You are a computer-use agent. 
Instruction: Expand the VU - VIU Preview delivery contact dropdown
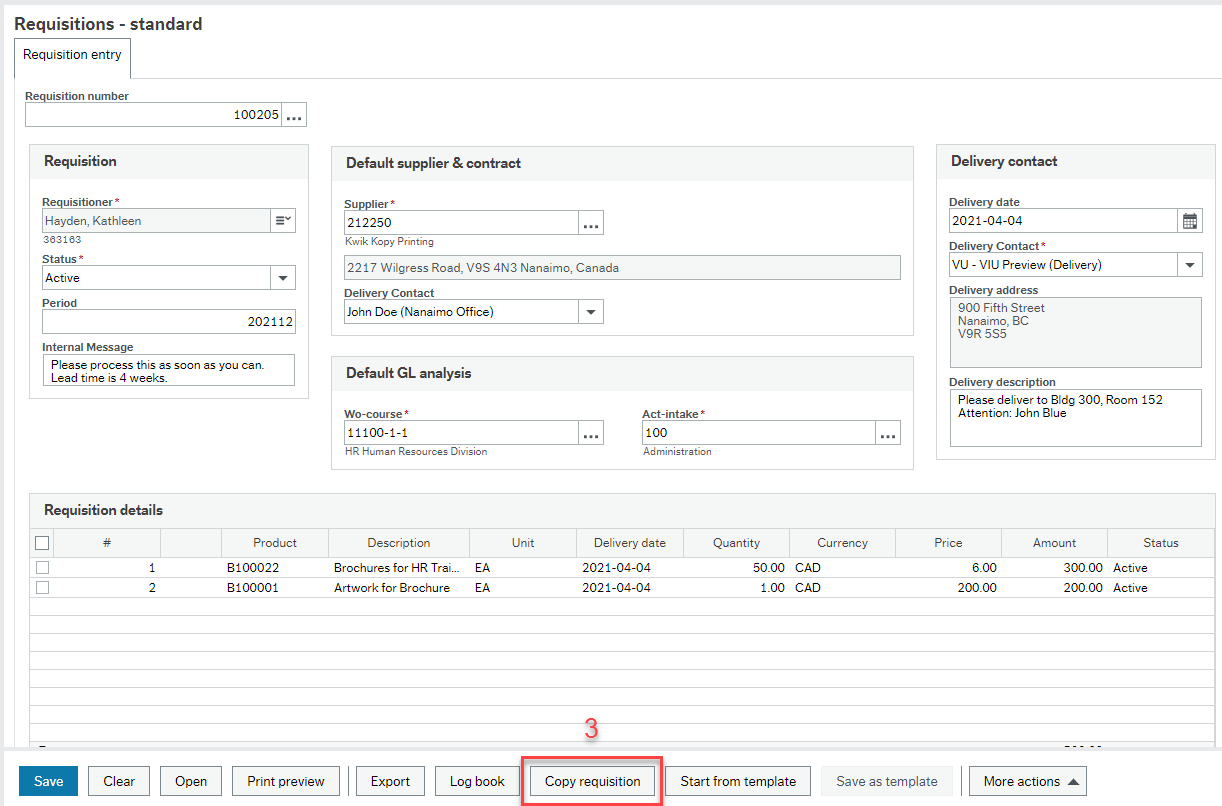pyautogui.click(x=1190, y=264)
